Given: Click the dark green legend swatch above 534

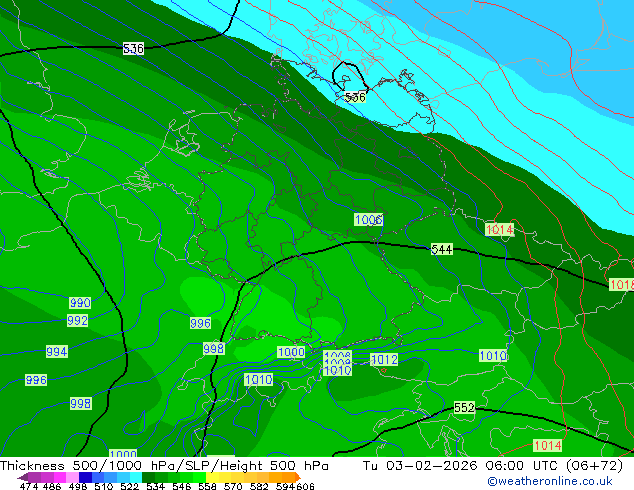Looking at the screenshot, I should tap(149, 477).
